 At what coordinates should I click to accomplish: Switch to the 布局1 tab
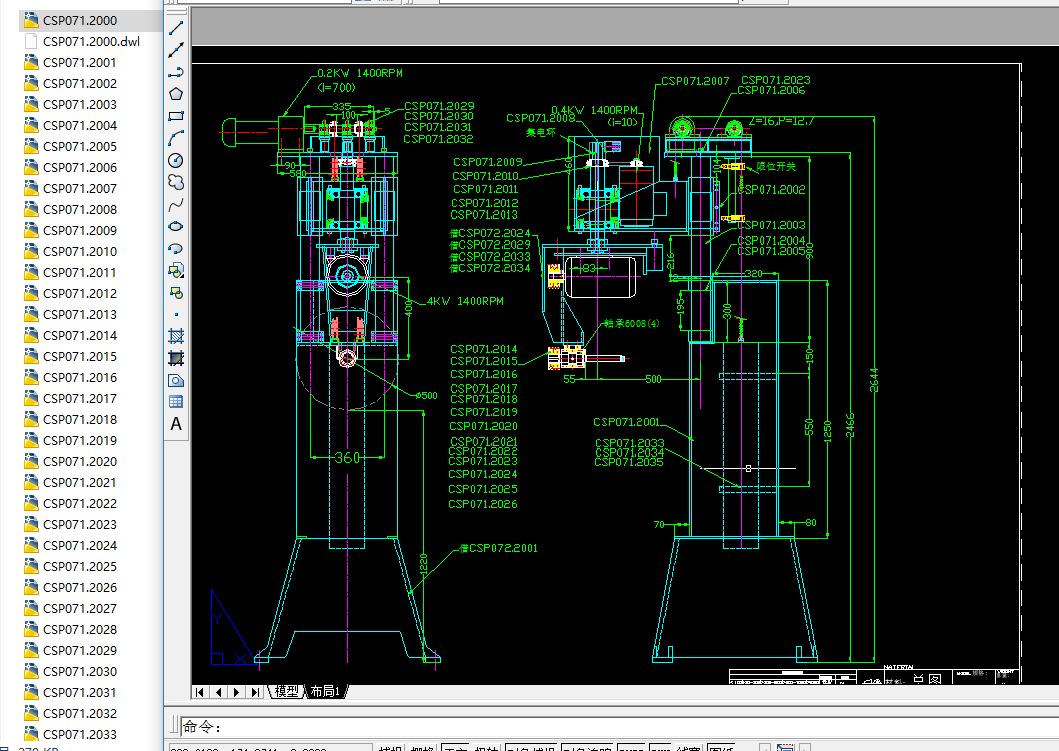[326, 692]
